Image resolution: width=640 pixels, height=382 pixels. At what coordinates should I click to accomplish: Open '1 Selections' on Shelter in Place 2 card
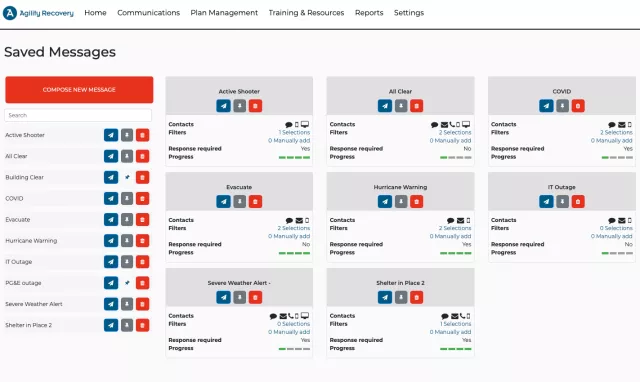[x=456, y=324]
